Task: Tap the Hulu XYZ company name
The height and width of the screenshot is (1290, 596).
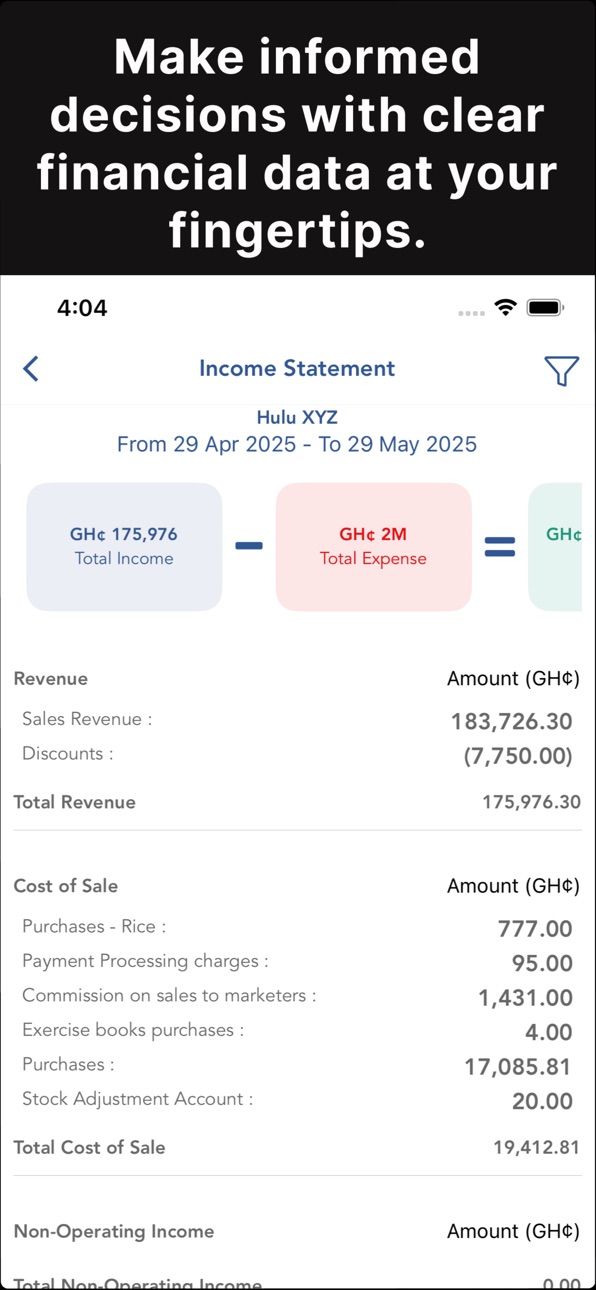Action: (x=297, y=417)
